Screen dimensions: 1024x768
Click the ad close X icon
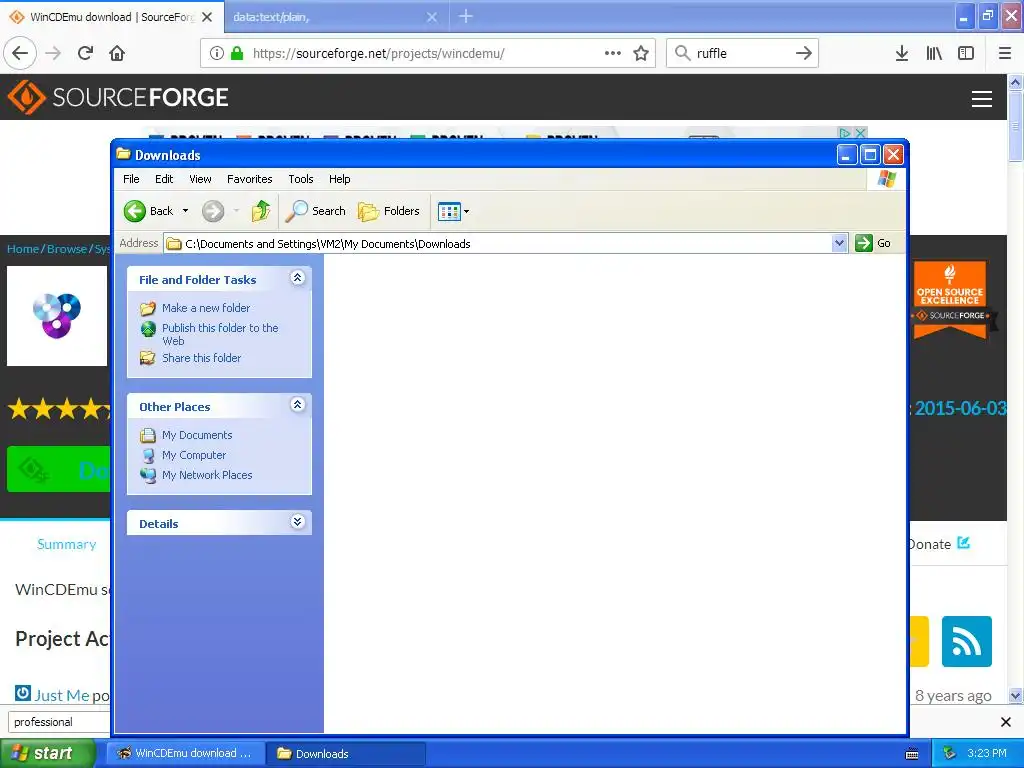[860, 133]
